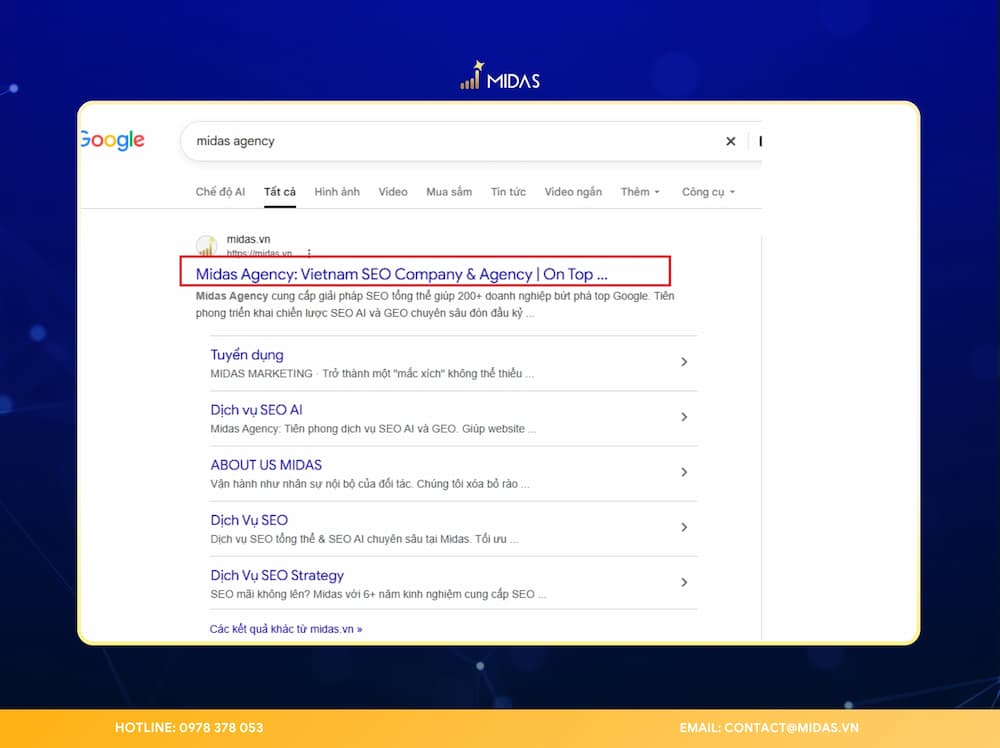Open the Công cụ dropdown

(x=709, y=192)
